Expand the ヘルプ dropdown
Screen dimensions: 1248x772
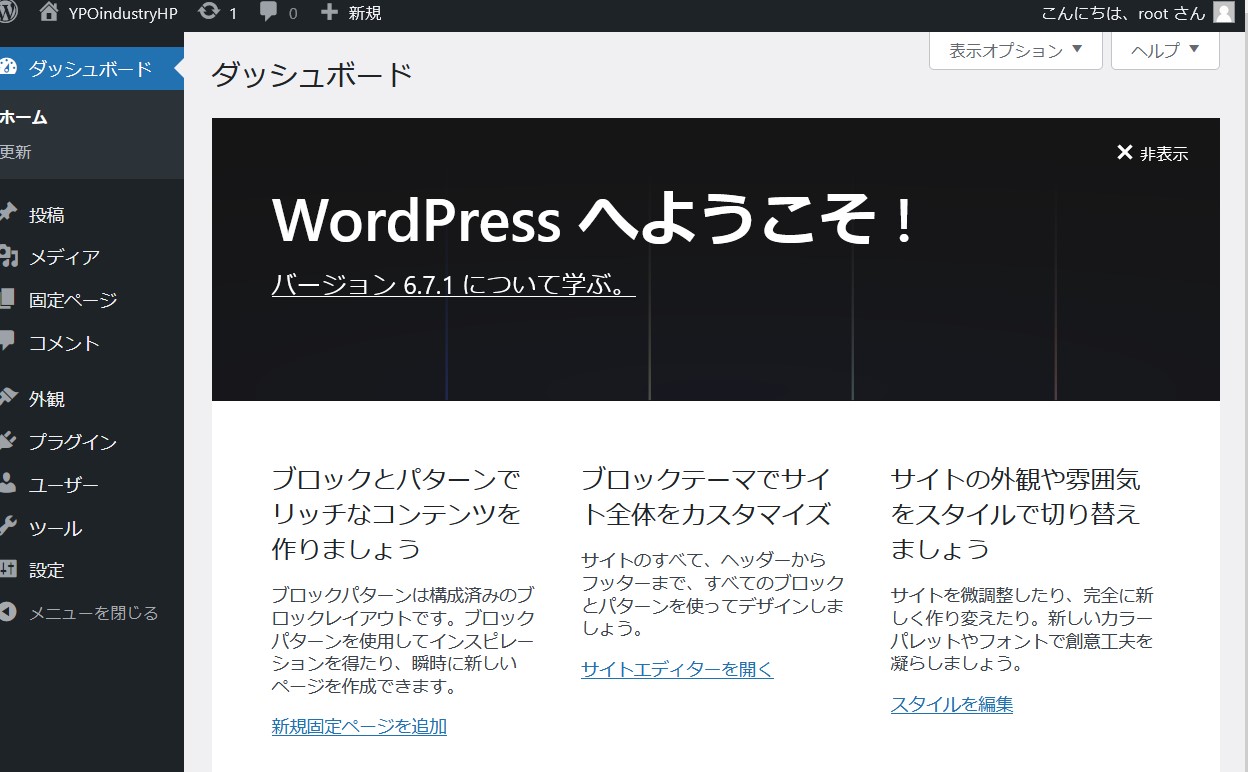coord(1165,50)
